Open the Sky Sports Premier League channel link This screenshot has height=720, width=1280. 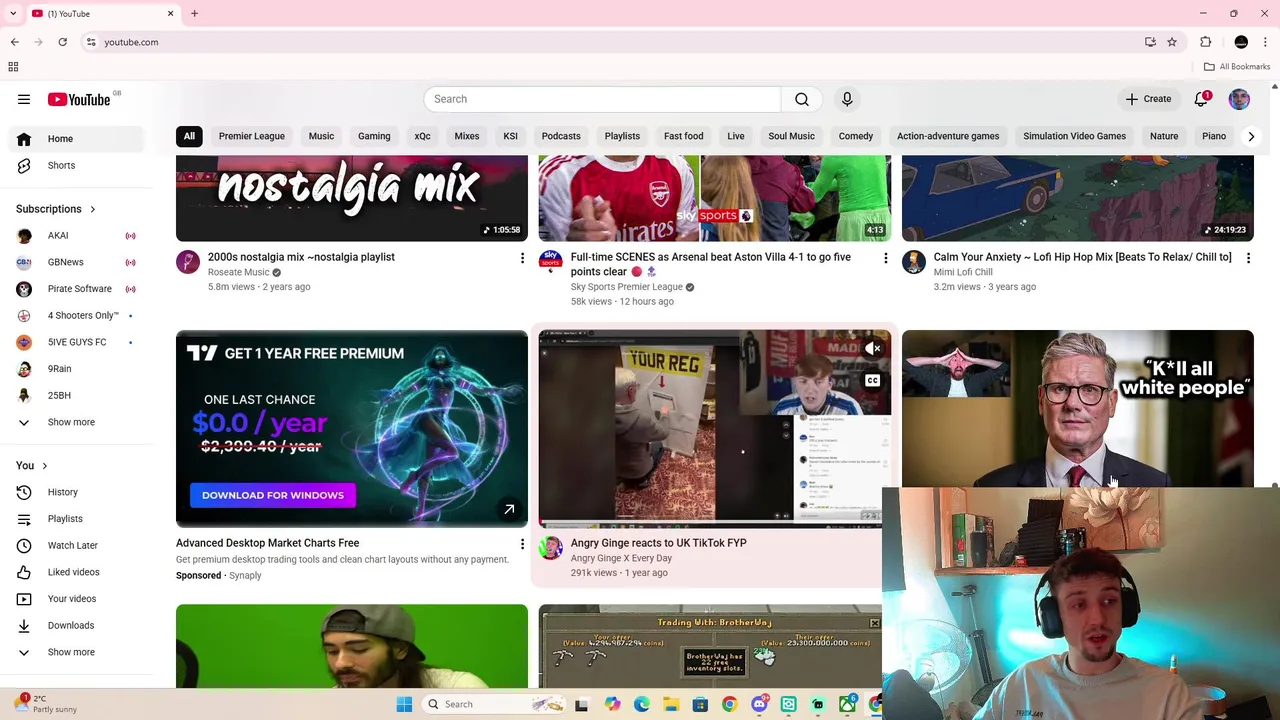pos(627,287)
